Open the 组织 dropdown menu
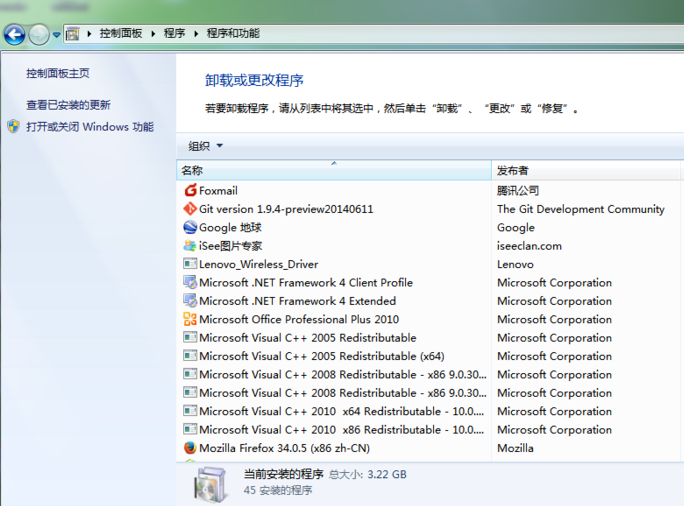684x506 pixels. point(205,146)
